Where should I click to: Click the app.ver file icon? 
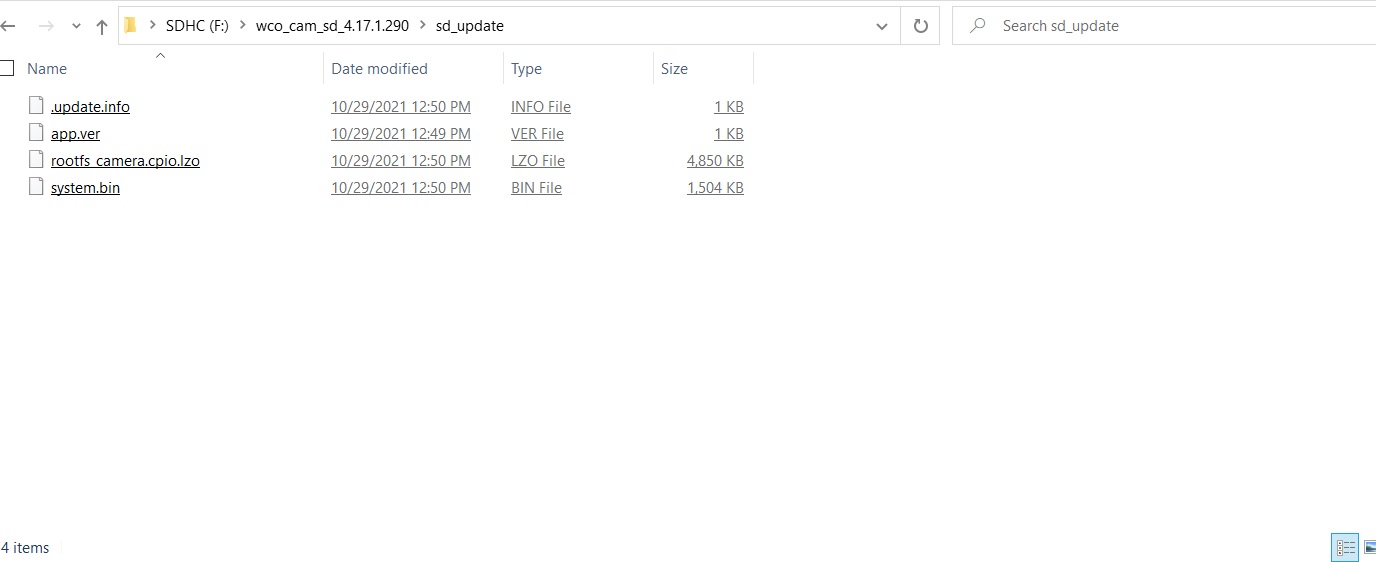37,133
